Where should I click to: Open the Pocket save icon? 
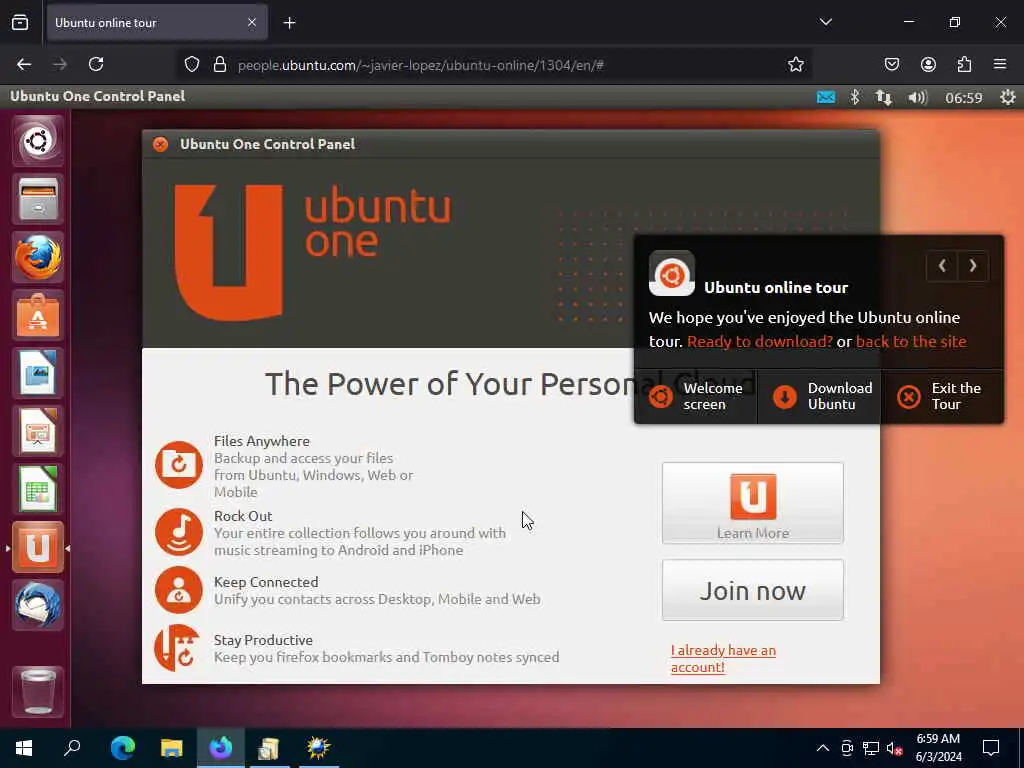pos(891,64)
